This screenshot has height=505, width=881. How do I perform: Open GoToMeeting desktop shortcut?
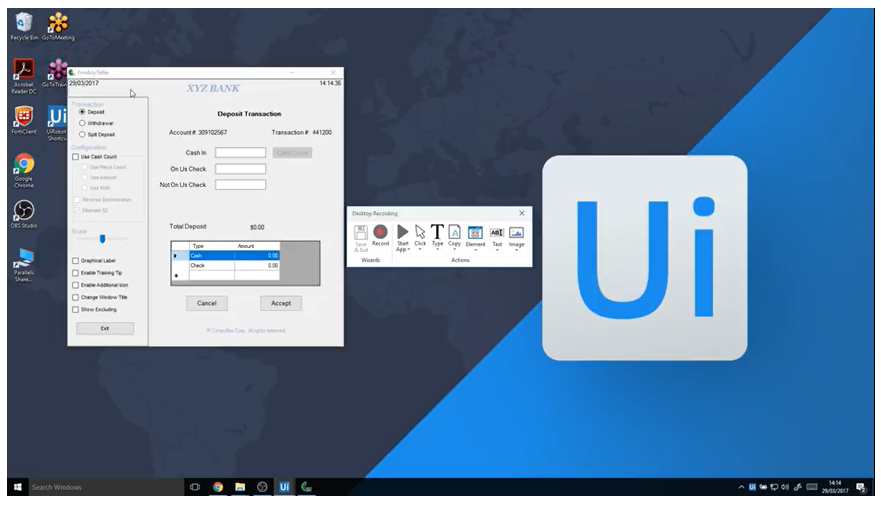[x=58, y=27]
